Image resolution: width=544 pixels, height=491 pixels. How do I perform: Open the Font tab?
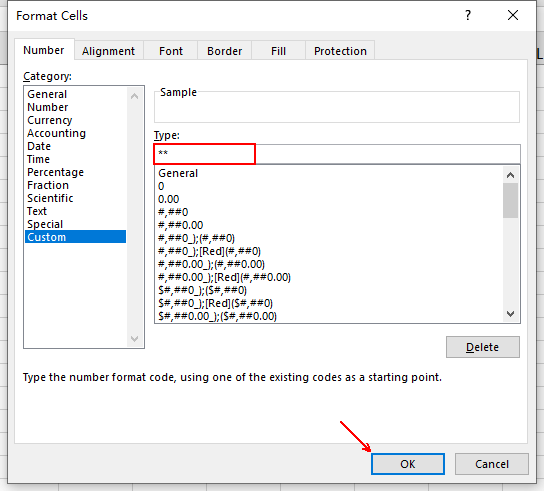[x=171, y=51]
